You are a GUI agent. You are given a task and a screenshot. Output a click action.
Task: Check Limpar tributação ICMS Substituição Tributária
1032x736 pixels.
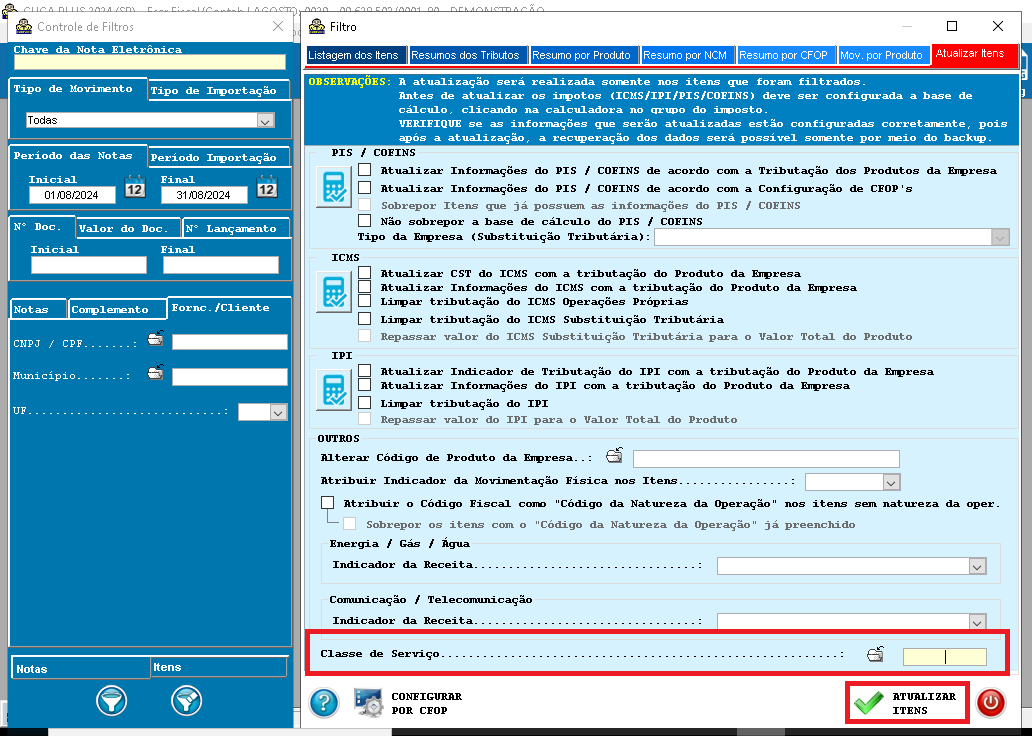tap(365, 319)
